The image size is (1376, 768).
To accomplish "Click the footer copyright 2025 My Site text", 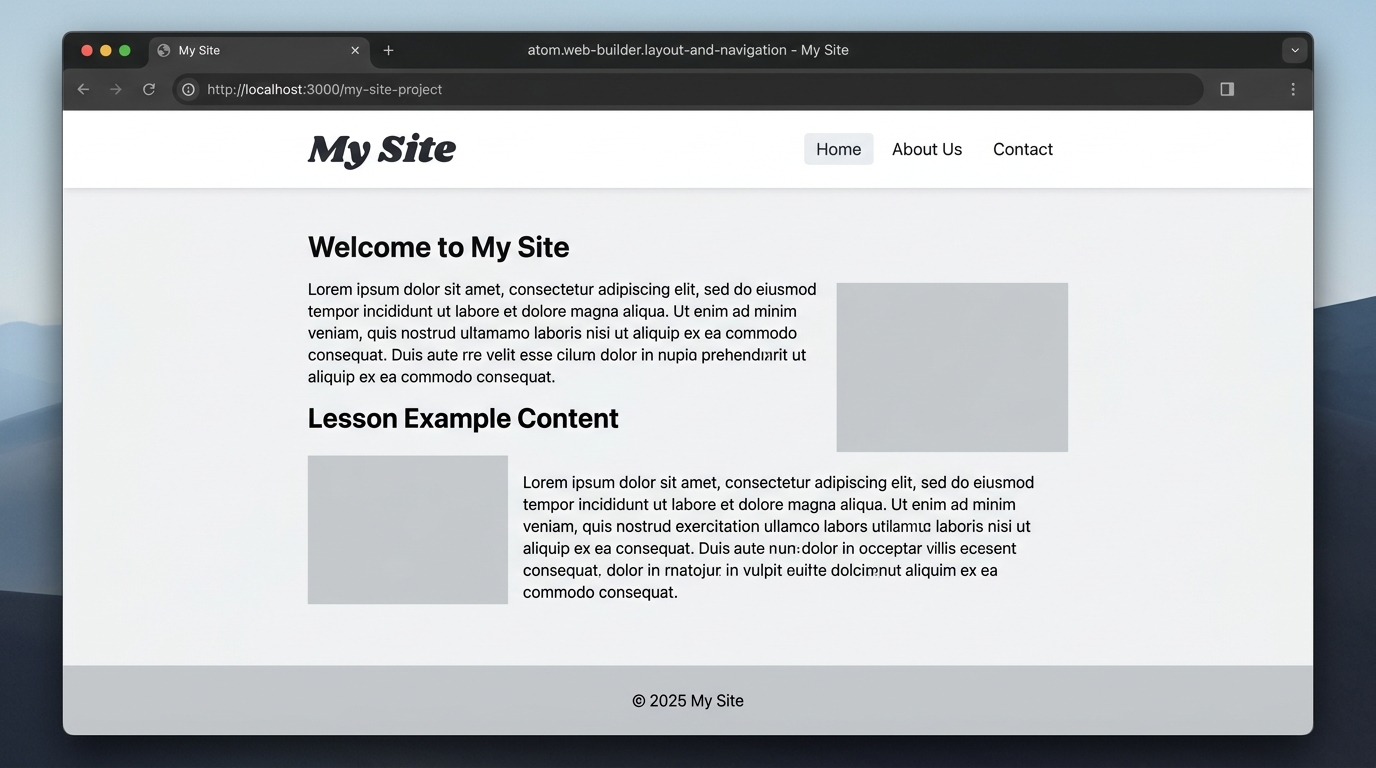I will [x=688, y=701].
